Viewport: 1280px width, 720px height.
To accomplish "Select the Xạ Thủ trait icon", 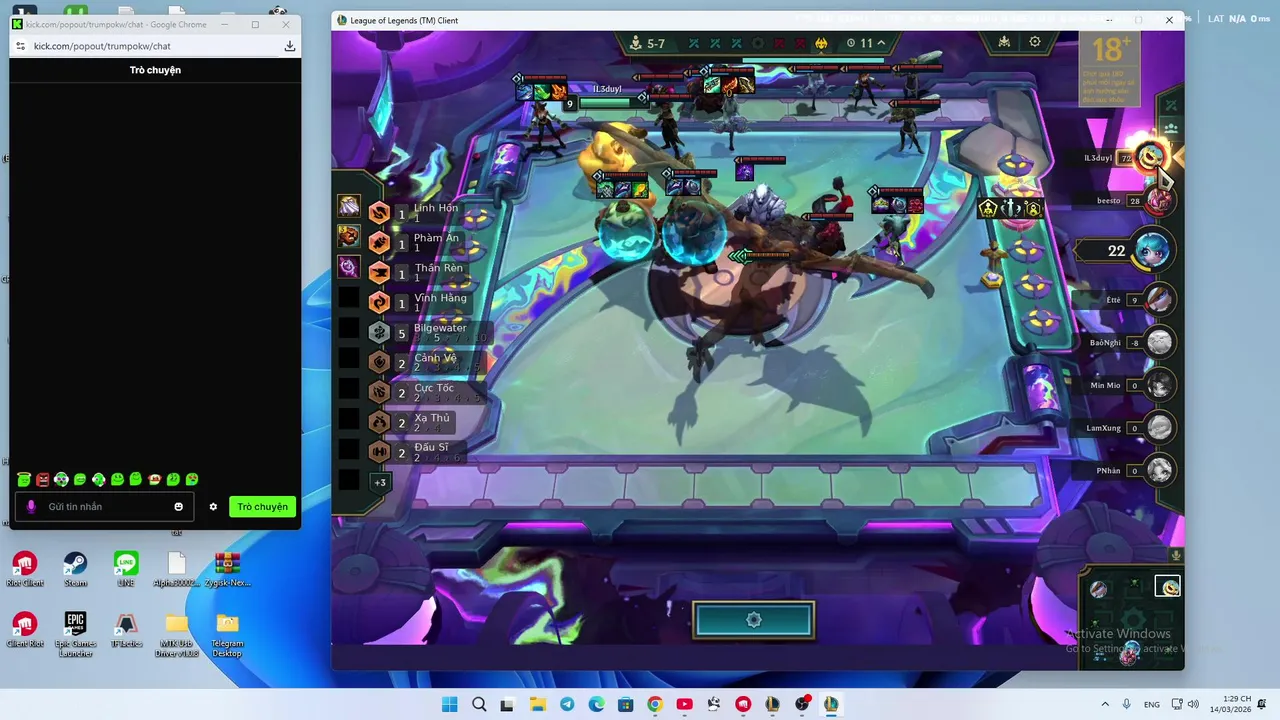I will [379, 423].
